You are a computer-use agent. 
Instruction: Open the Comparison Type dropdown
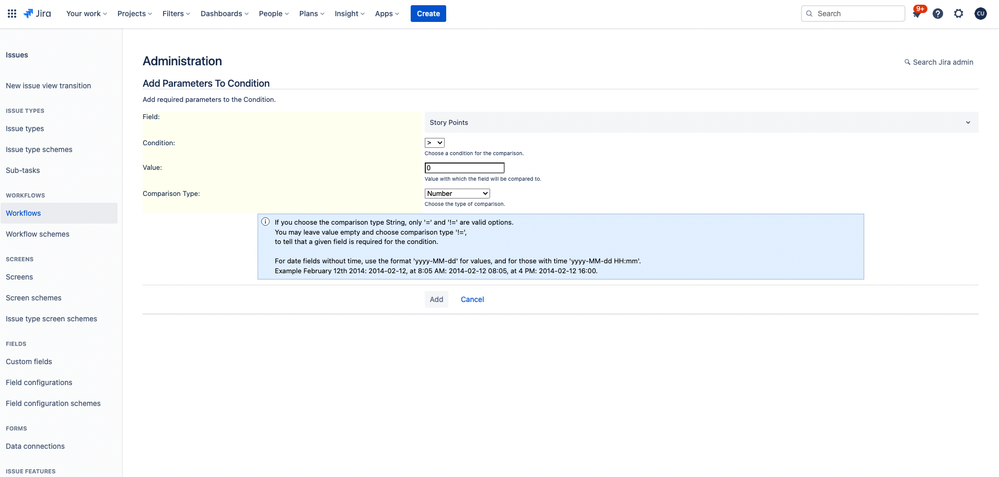click(x=457, y=193)
